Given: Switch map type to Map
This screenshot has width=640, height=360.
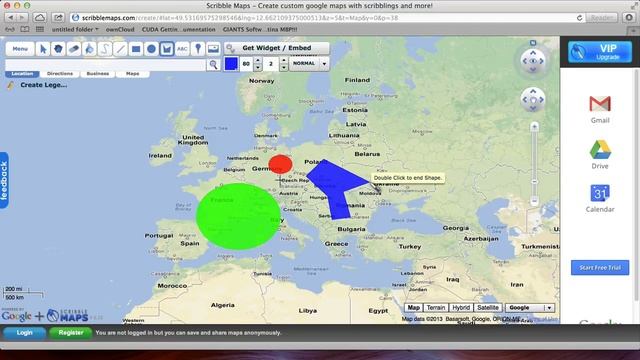Looking at the screenshot, I should [413, 308].
